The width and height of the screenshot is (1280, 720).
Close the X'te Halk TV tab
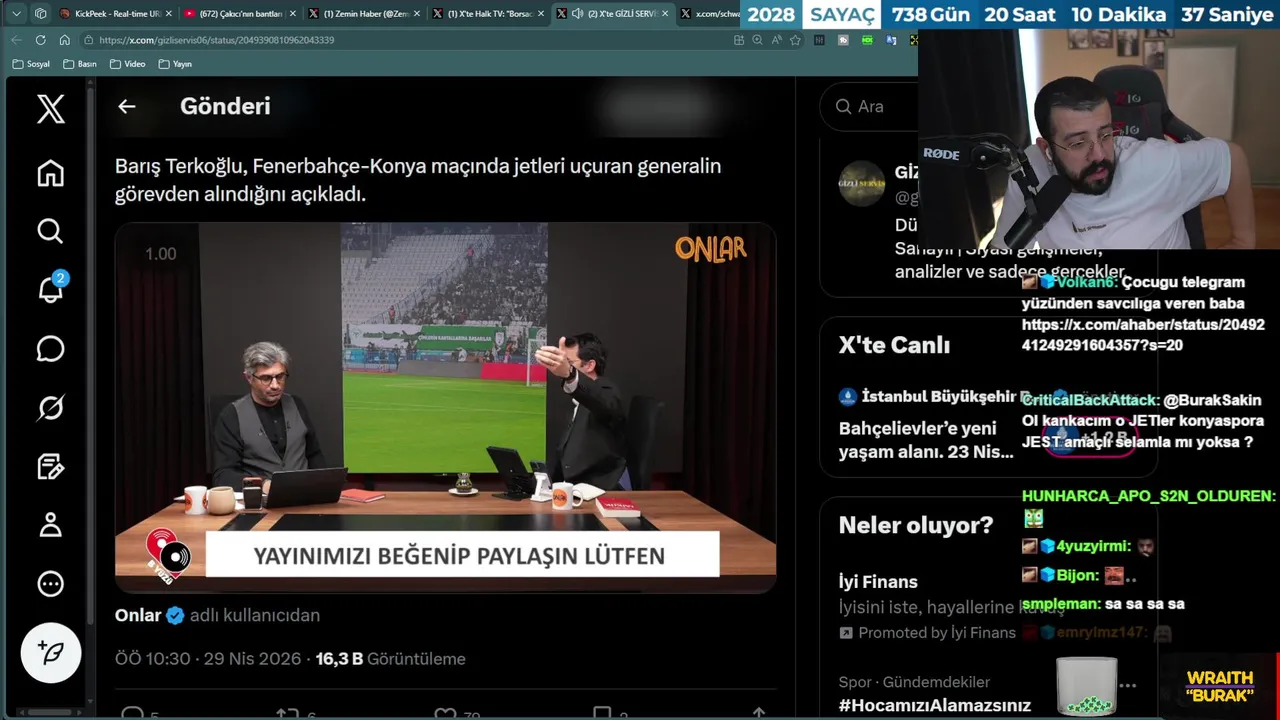540,14
